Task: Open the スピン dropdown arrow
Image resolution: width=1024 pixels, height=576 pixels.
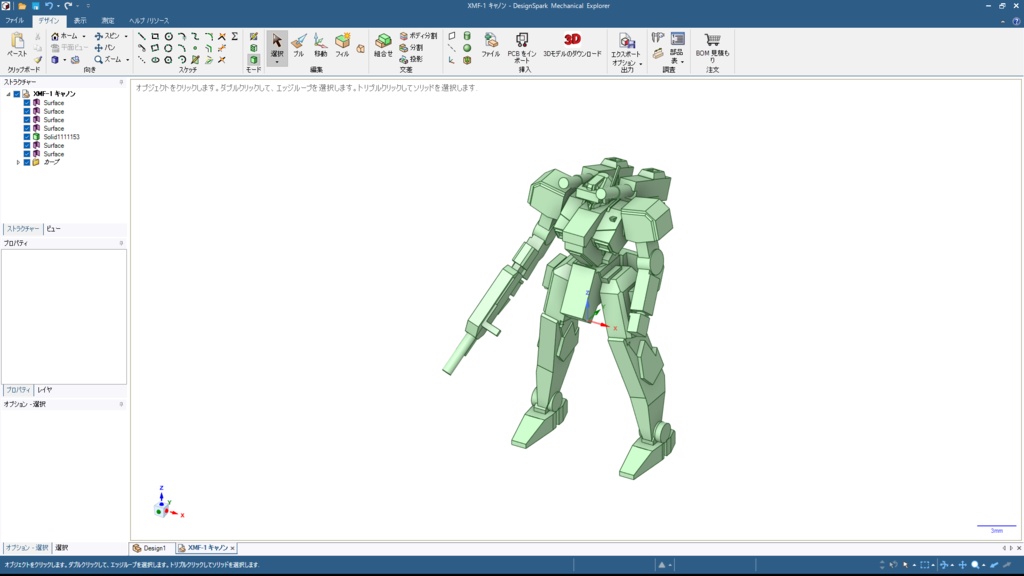Action: click(126, 37)
